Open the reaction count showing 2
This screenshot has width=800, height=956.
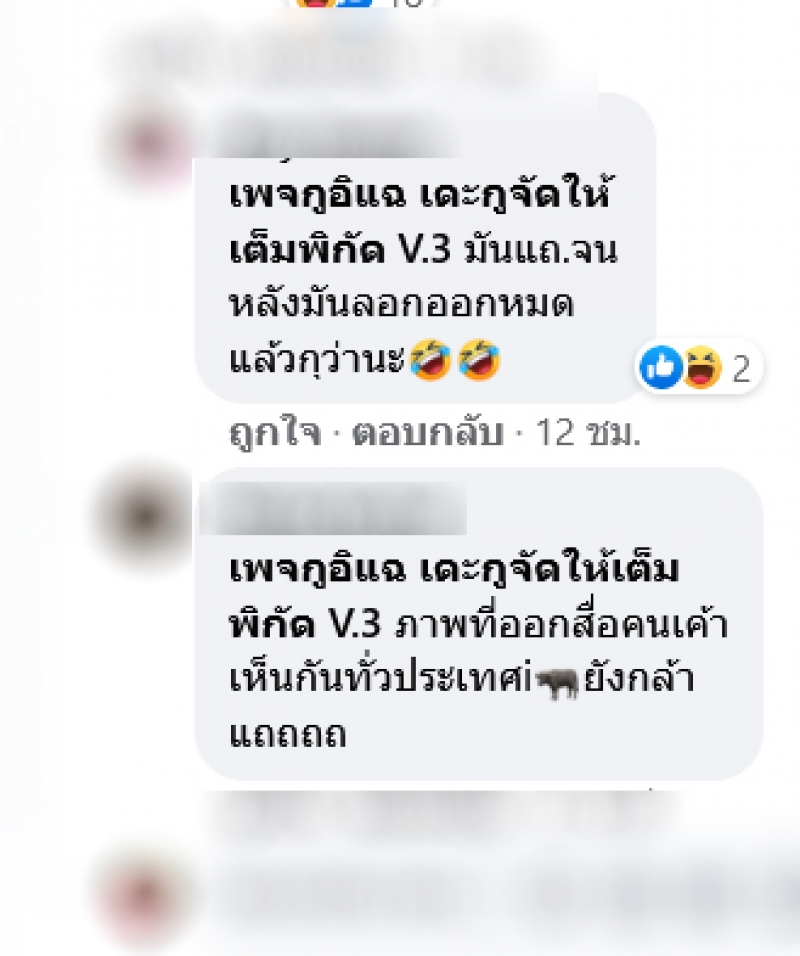pyautogui.click(x=741, y=368)
